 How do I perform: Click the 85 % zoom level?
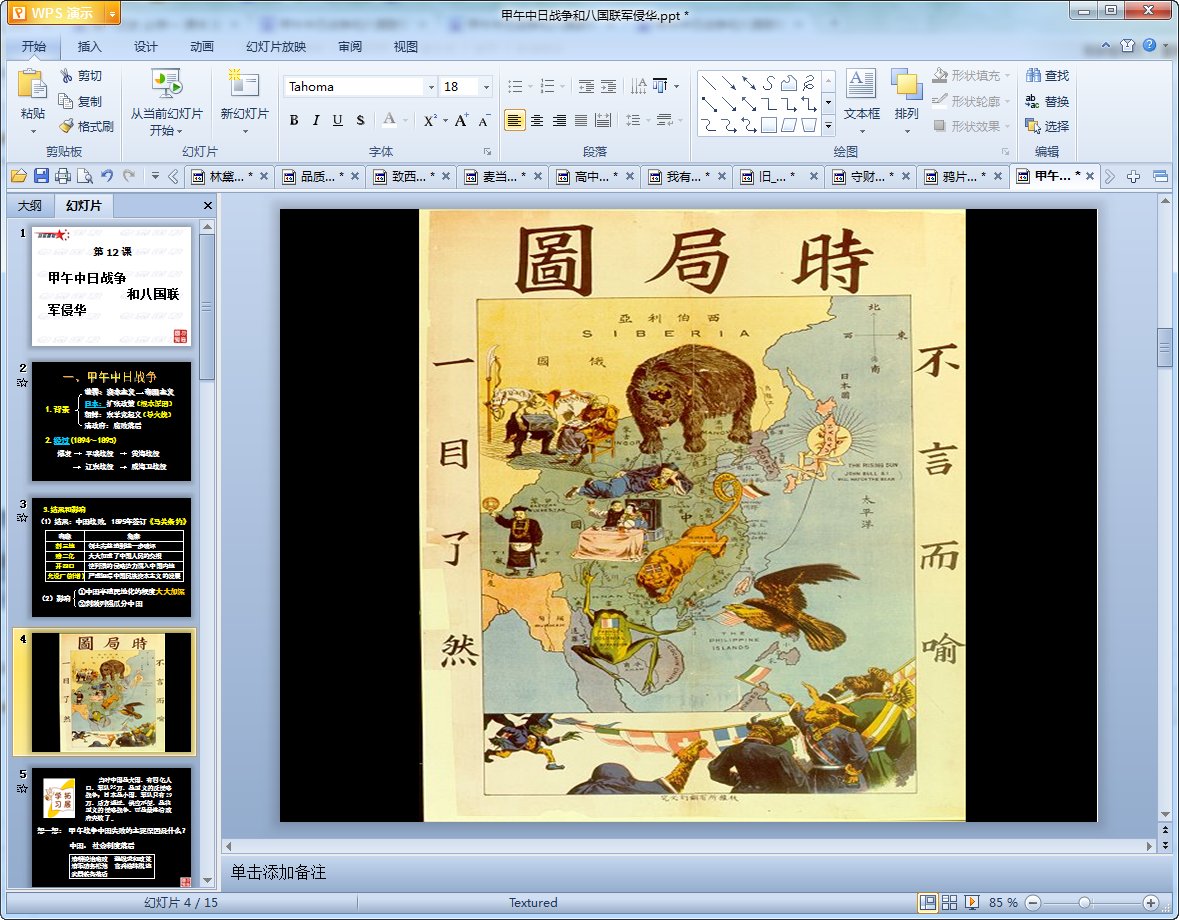coord(1003,903)
